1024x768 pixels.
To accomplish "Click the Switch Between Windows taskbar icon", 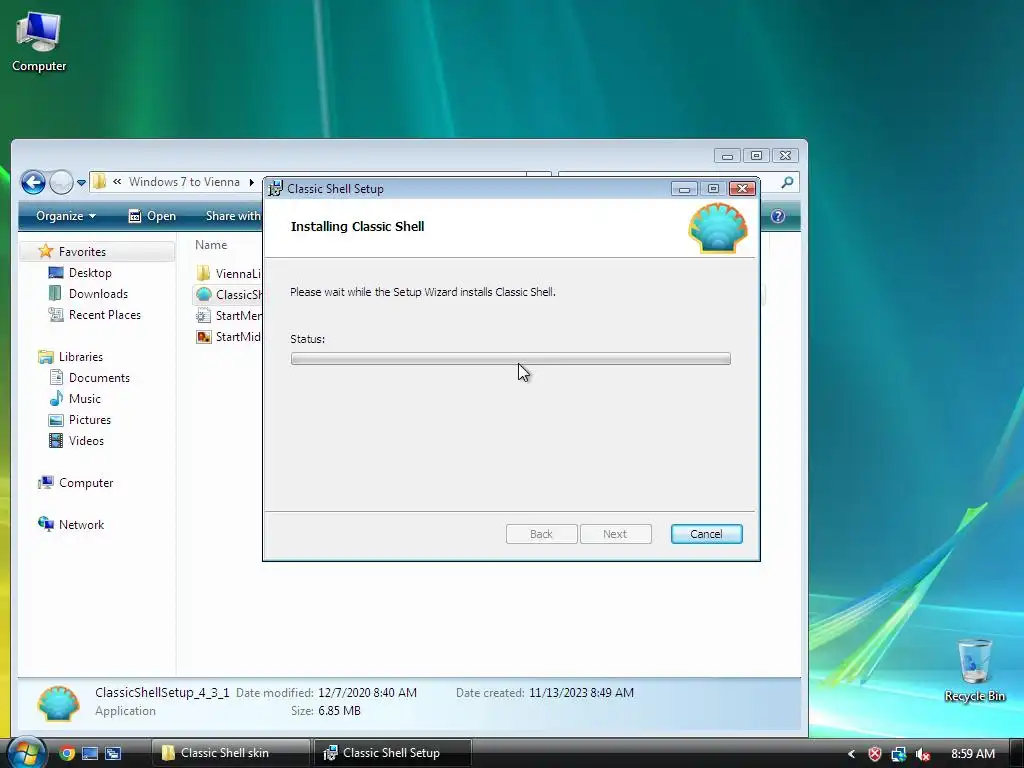I will (x=113, y=753).
